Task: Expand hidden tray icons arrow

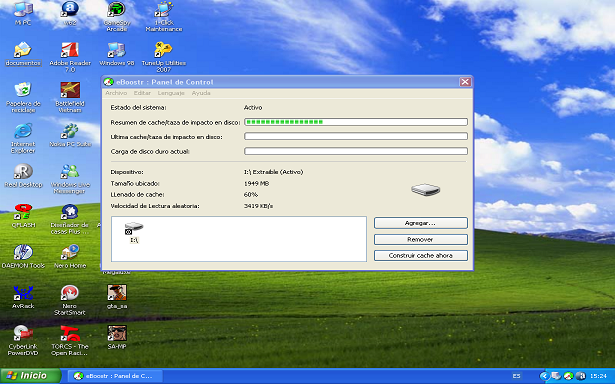Action: pyautogui.click(x=544, y=376)
